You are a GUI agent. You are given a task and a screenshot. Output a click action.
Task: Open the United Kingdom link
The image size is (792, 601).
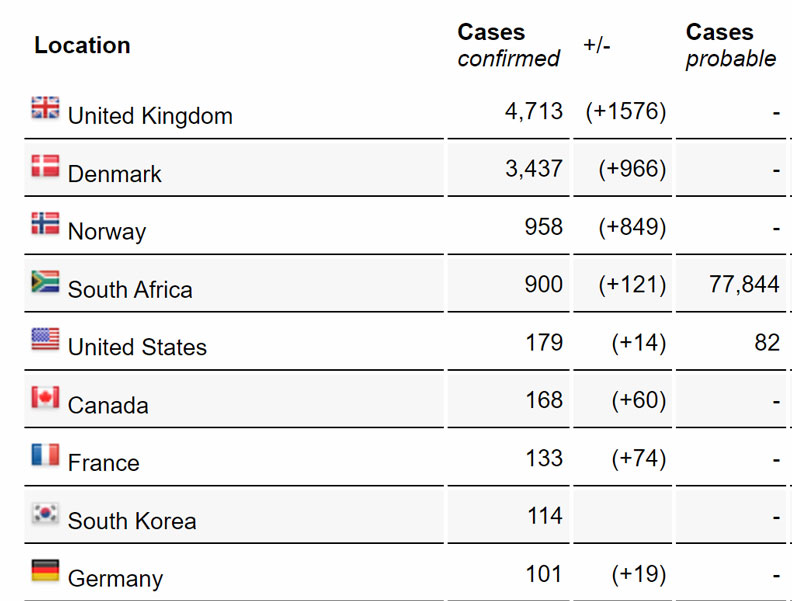pos(150,116)
